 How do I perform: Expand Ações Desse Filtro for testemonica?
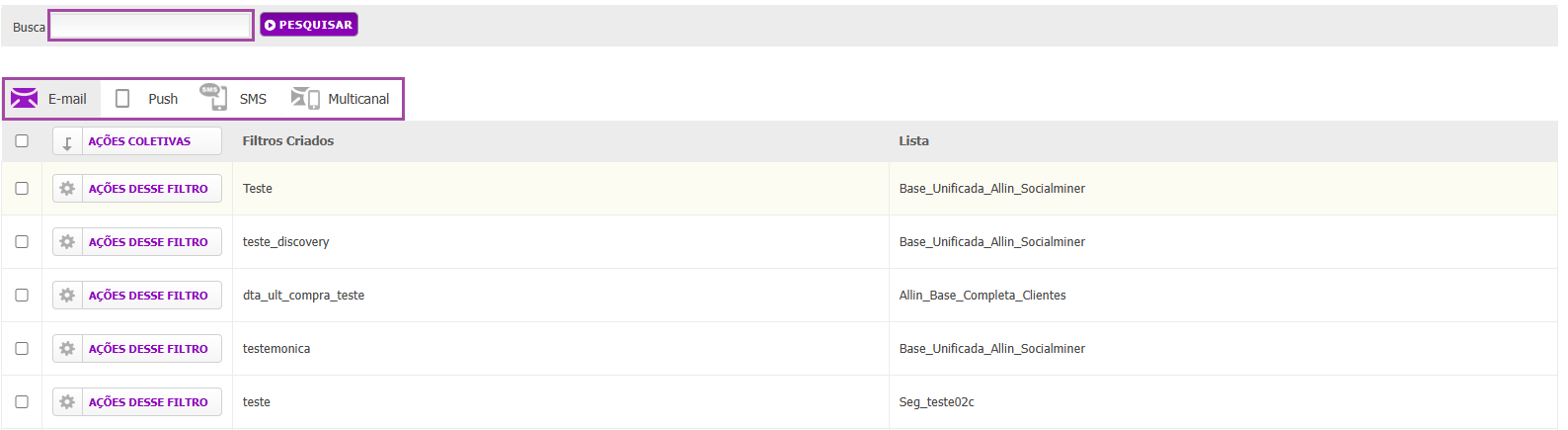click(x=137, y=349)
